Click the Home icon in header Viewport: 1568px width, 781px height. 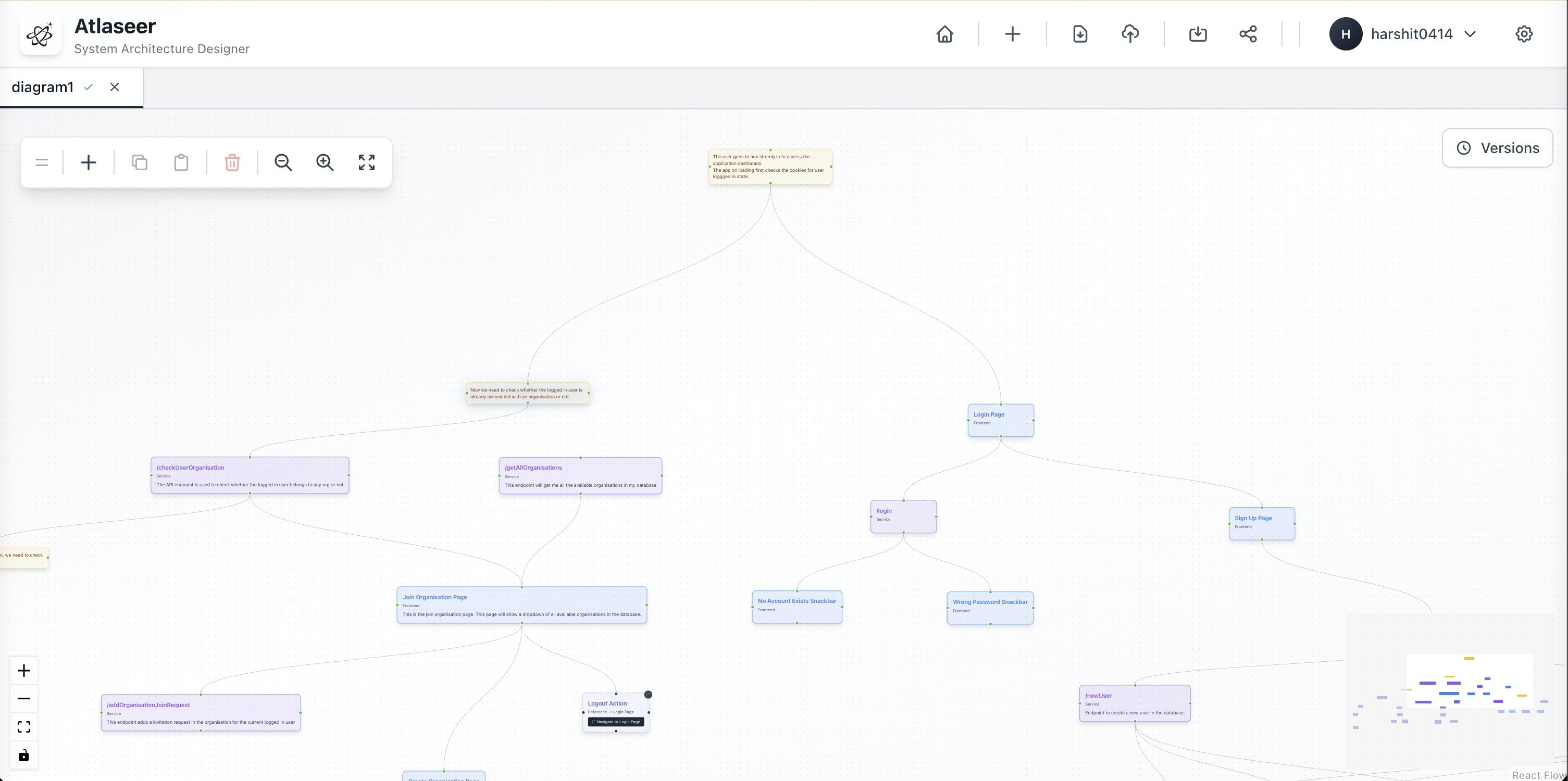click(x=944, y=34)
